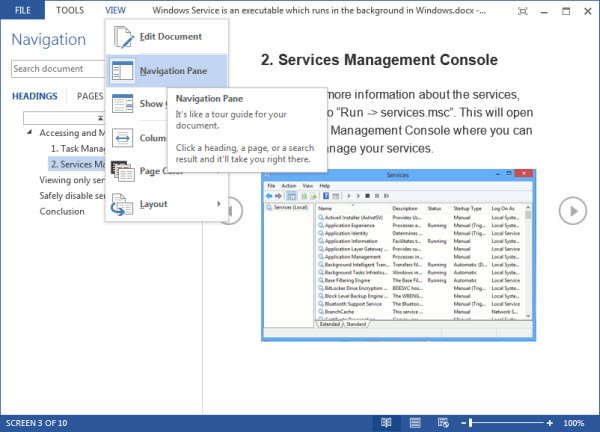600x432 pixels.
Task: Click the Navigation Pane icon in the menu
Action: [x=123, y=71]
